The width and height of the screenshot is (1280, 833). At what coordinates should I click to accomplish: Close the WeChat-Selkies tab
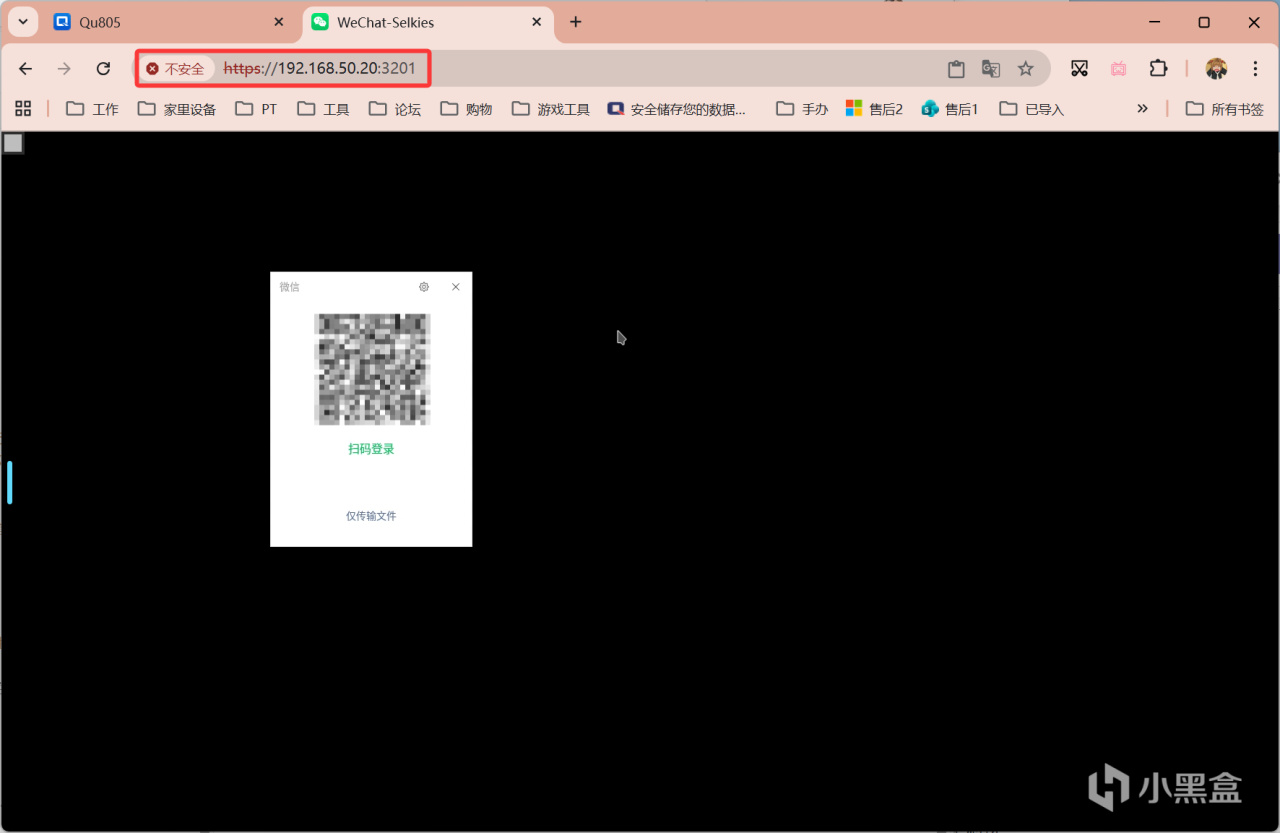(536, 22)
